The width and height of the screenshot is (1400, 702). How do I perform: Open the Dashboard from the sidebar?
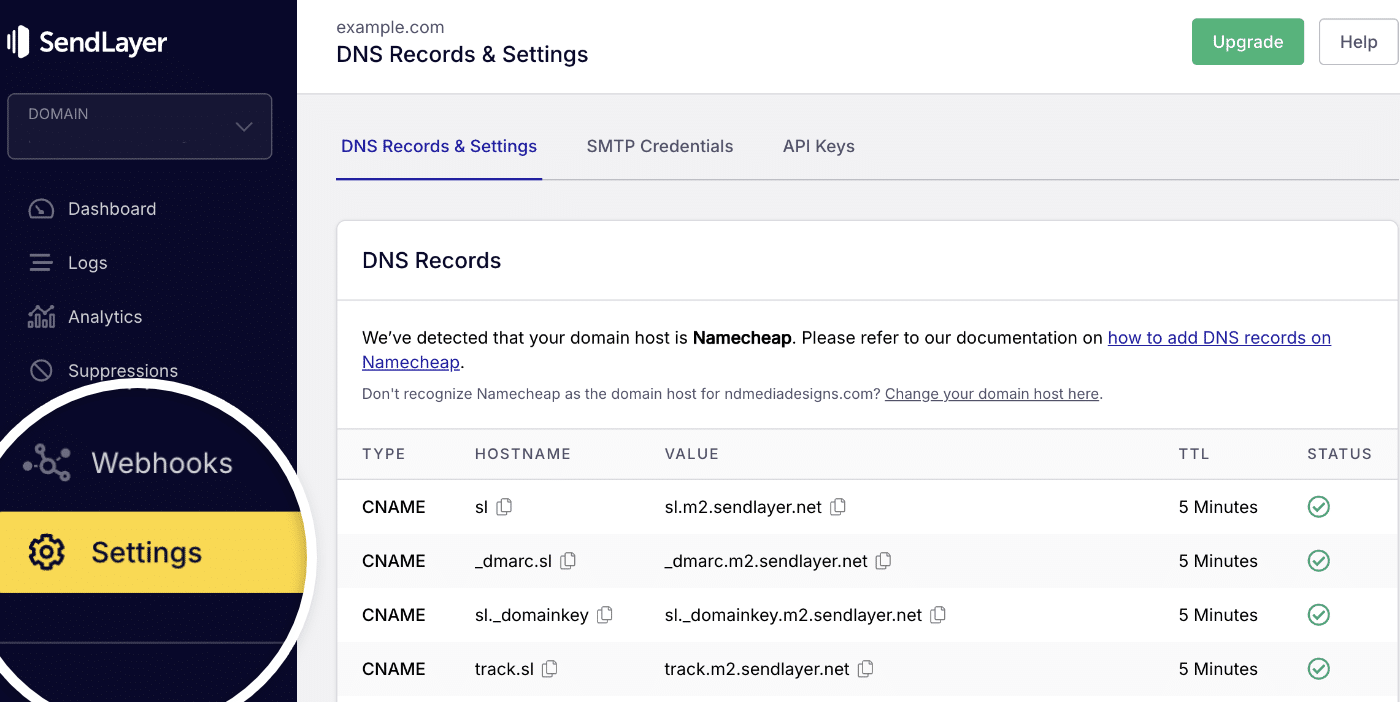pos(111,208)
